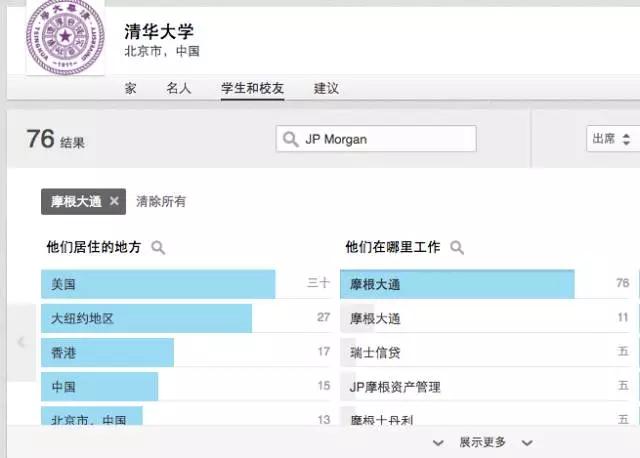Click 清除所有 link

[x=161, y=201]
